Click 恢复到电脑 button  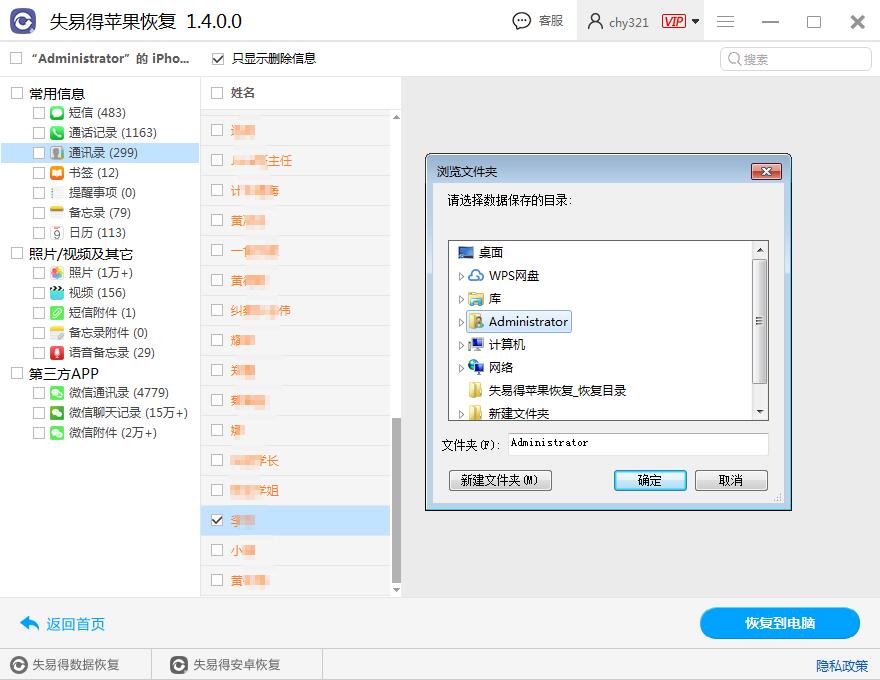(780, 623)
